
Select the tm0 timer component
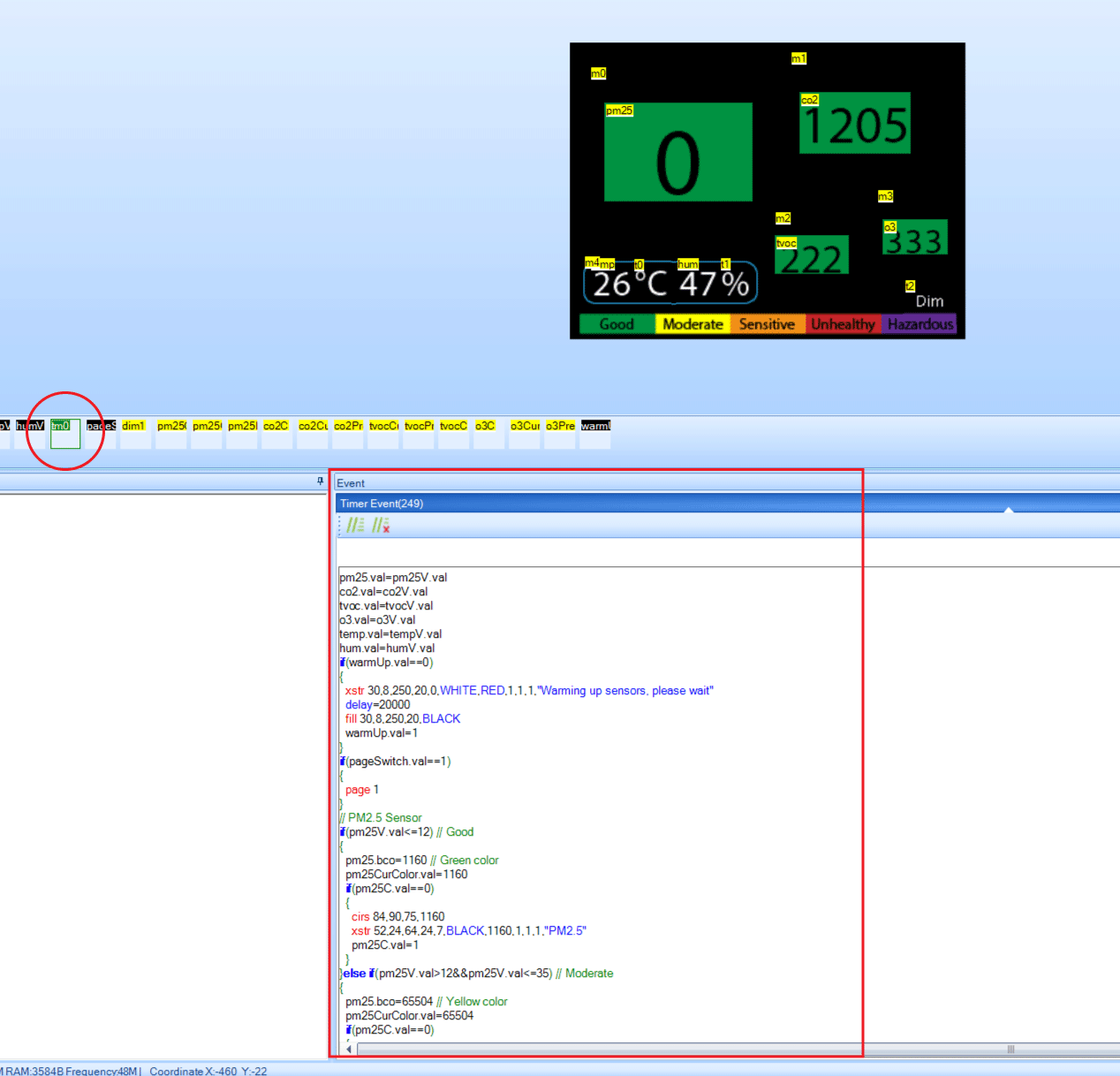pyautogui.click(x=64, y=433)
